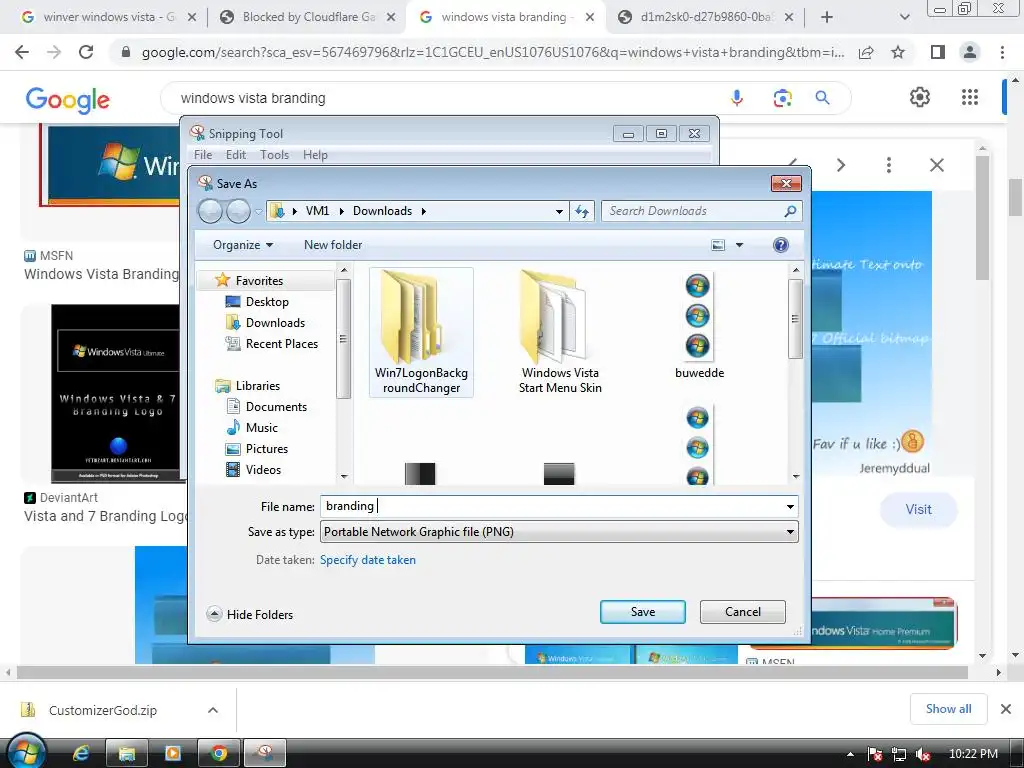The image size is (1024, 768).
Task: Create a New folder in Downloads
Action: (333, 245)
